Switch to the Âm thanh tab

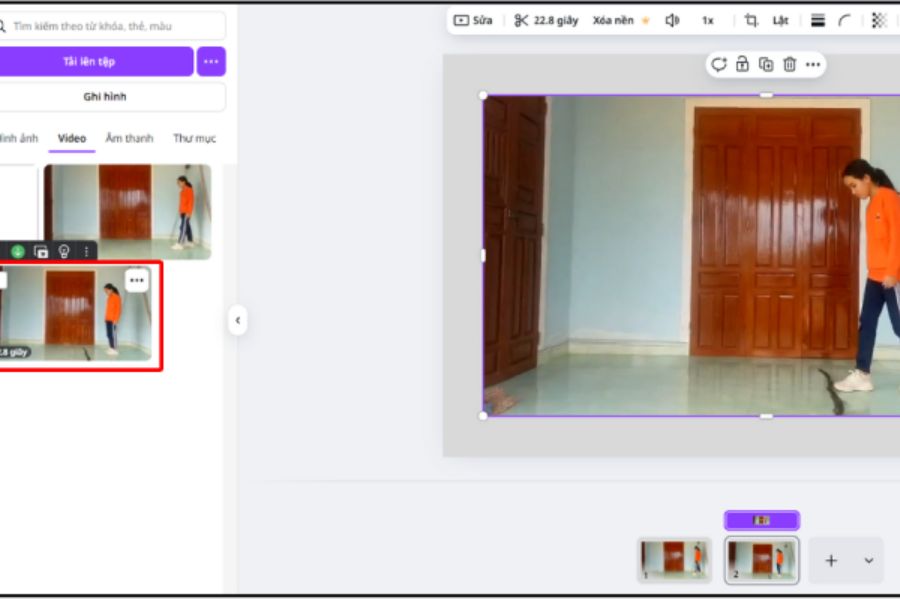pos(129,139)
